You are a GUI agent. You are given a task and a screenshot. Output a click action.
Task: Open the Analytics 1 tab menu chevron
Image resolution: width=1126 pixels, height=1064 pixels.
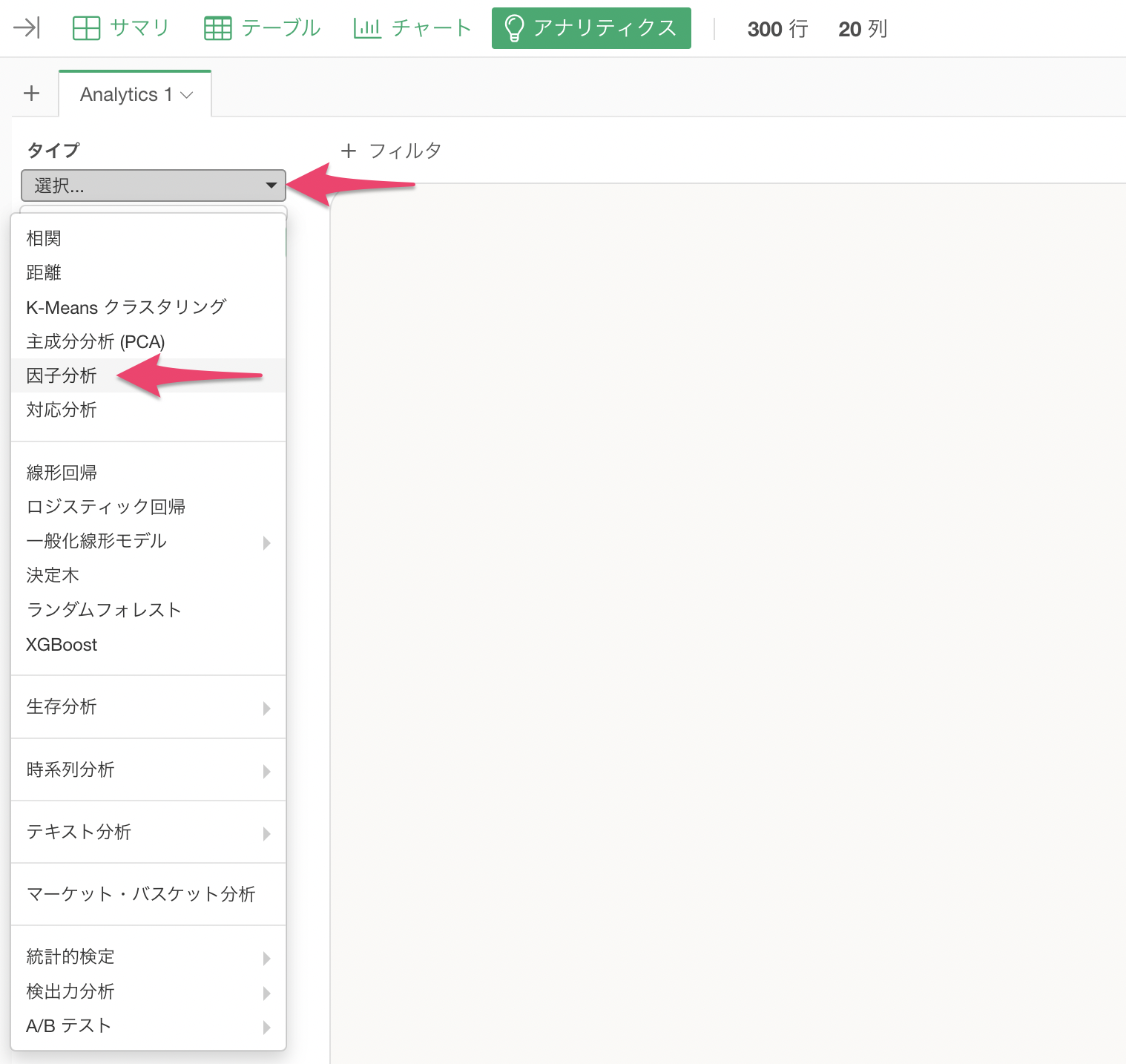[187, 95]
